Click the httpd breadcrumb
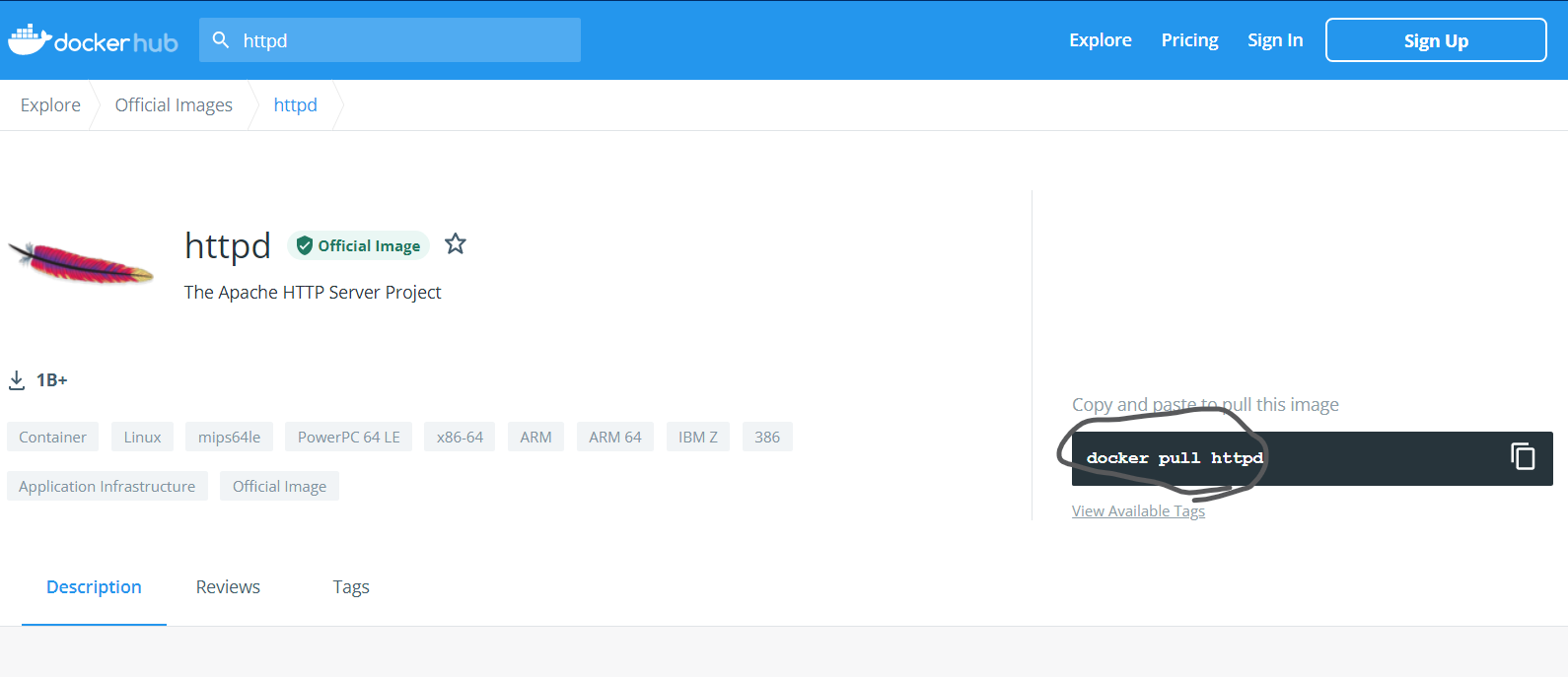This screenshot has width=1568, height=677. tap(296, 105)
